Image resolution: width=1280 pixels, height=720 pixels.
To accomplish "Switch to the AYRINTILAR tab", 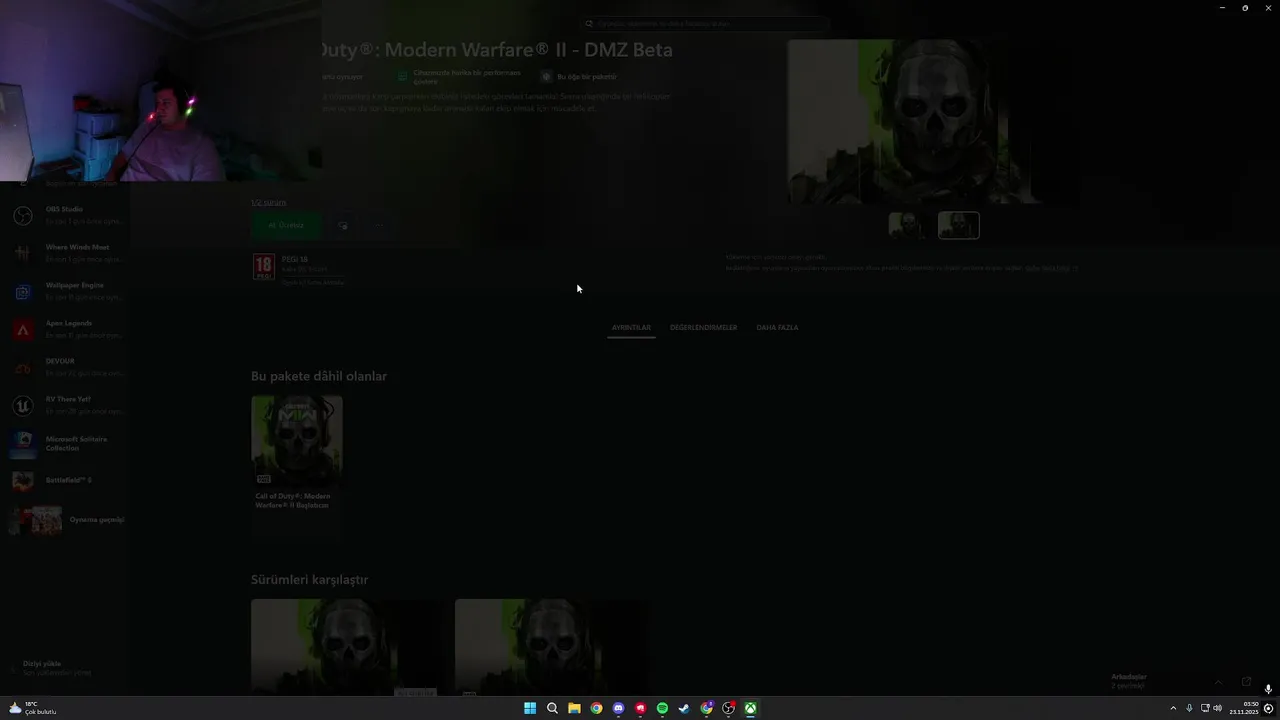I will 631,328.
